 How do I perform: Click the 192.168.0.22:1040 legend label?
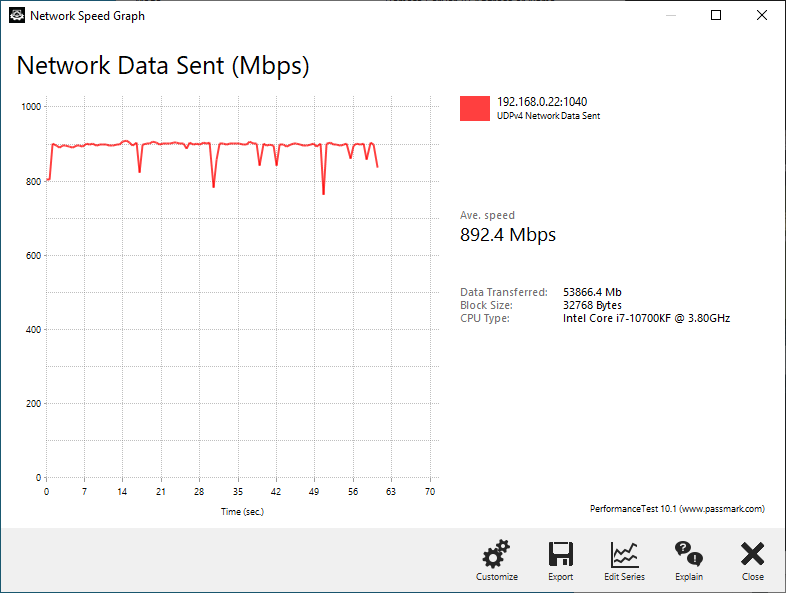tap(542, 102)
